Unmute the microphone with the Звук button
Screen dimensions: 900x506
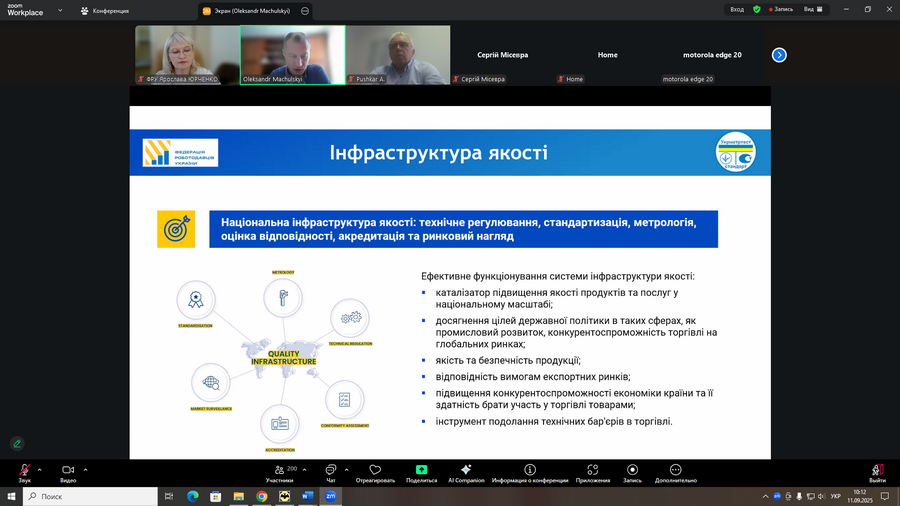click(24, 473)
